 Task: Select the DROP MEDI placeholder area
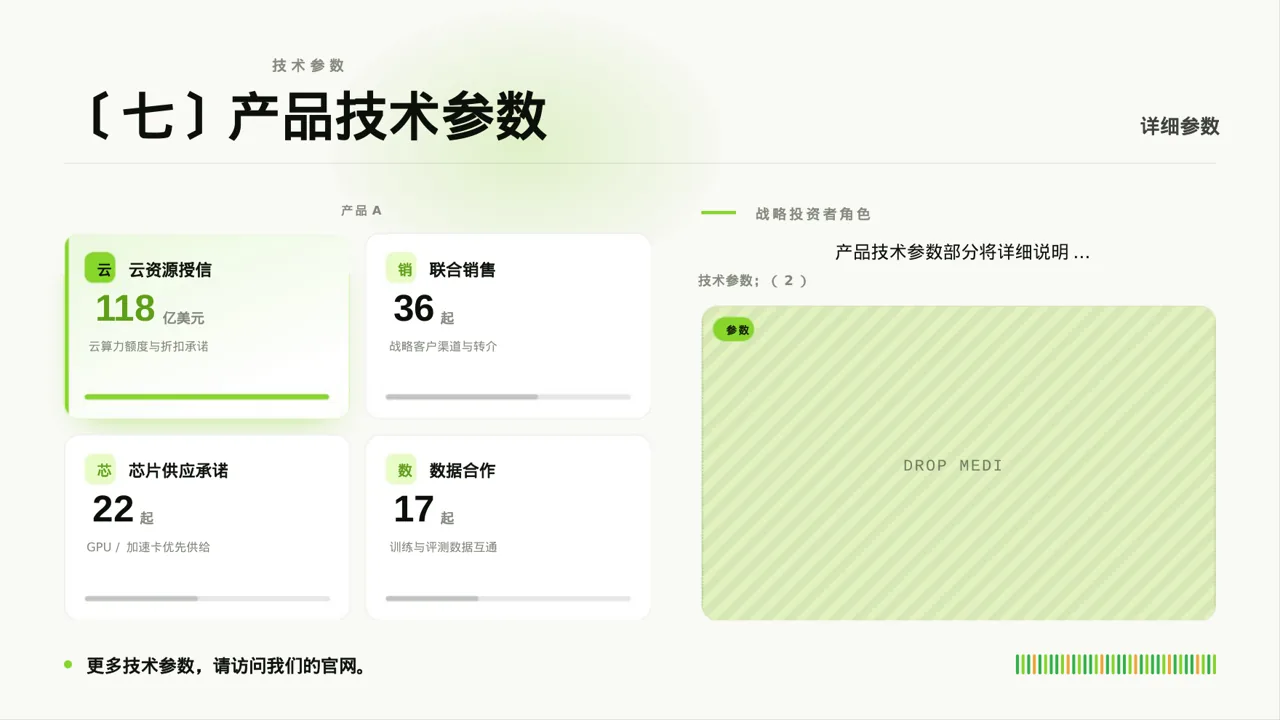[x=958, y=462]
